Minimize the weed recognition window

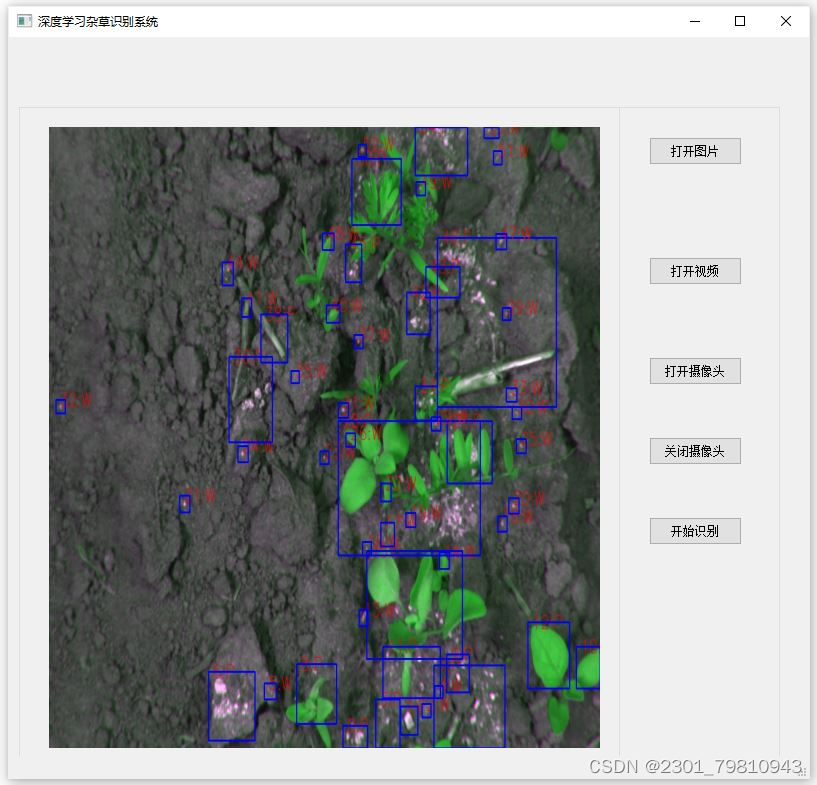coord(695,21)
